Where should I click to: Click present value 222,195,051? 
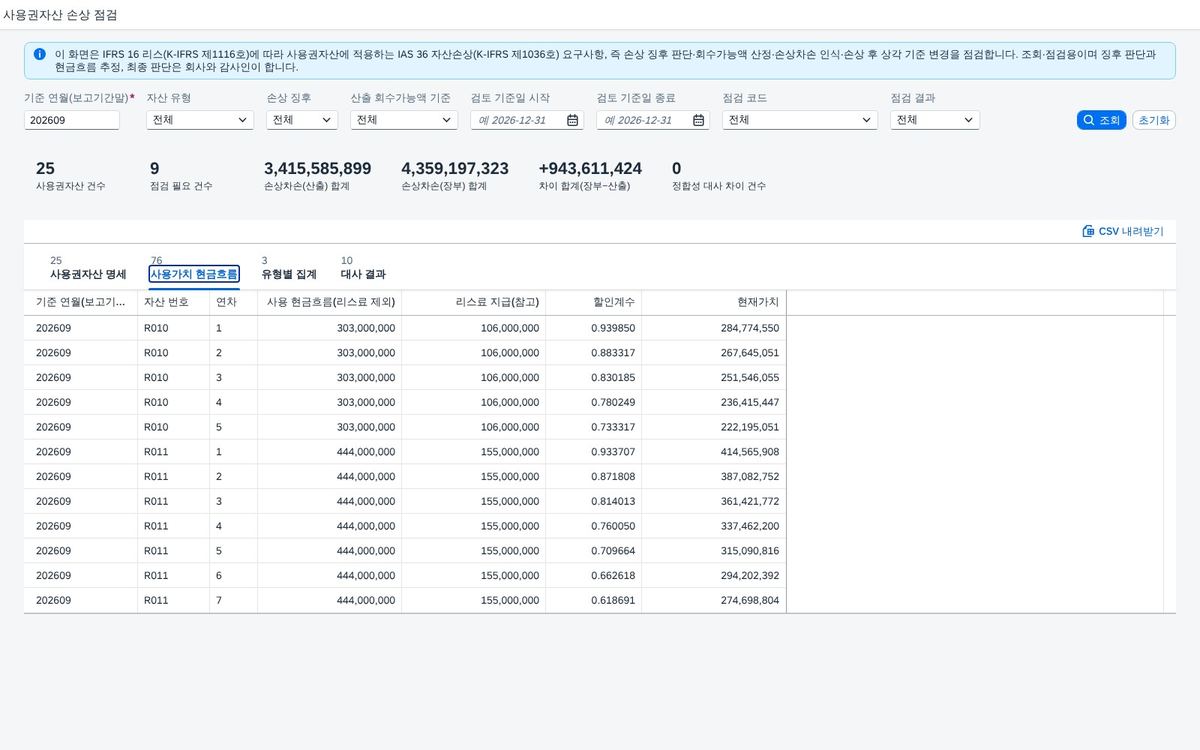coord(750,427)
